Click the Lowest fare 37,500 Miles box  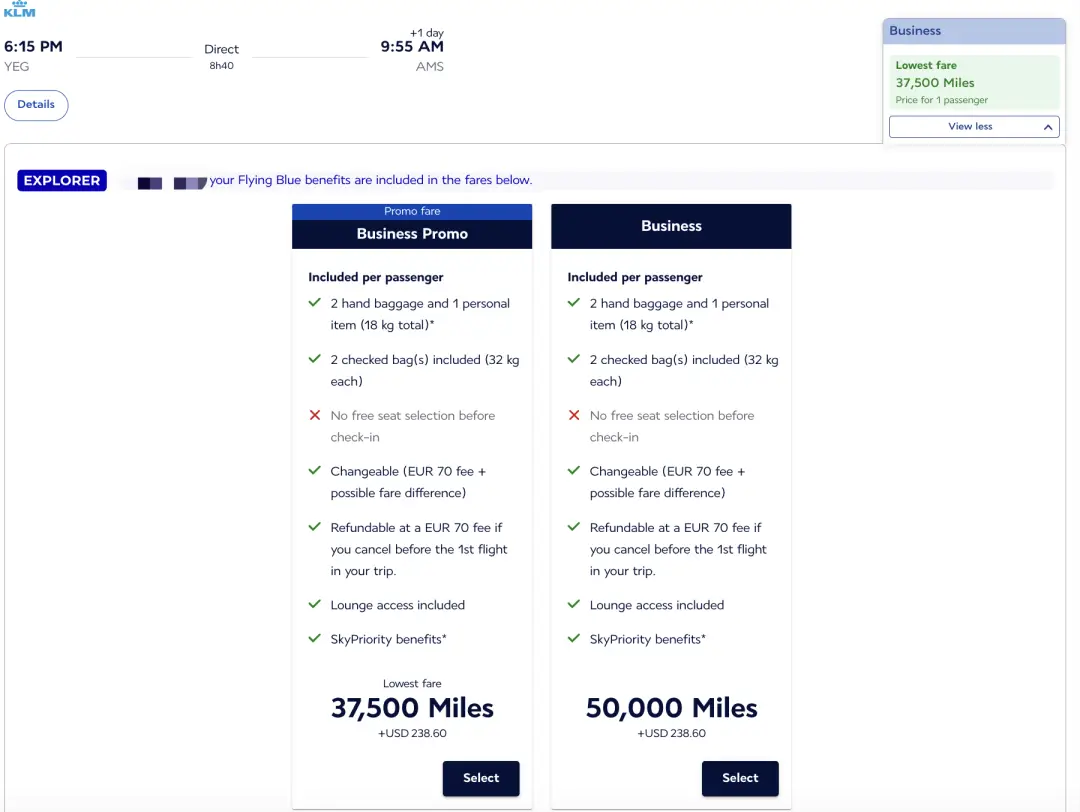pyautogui.click(x=974, y=82)
